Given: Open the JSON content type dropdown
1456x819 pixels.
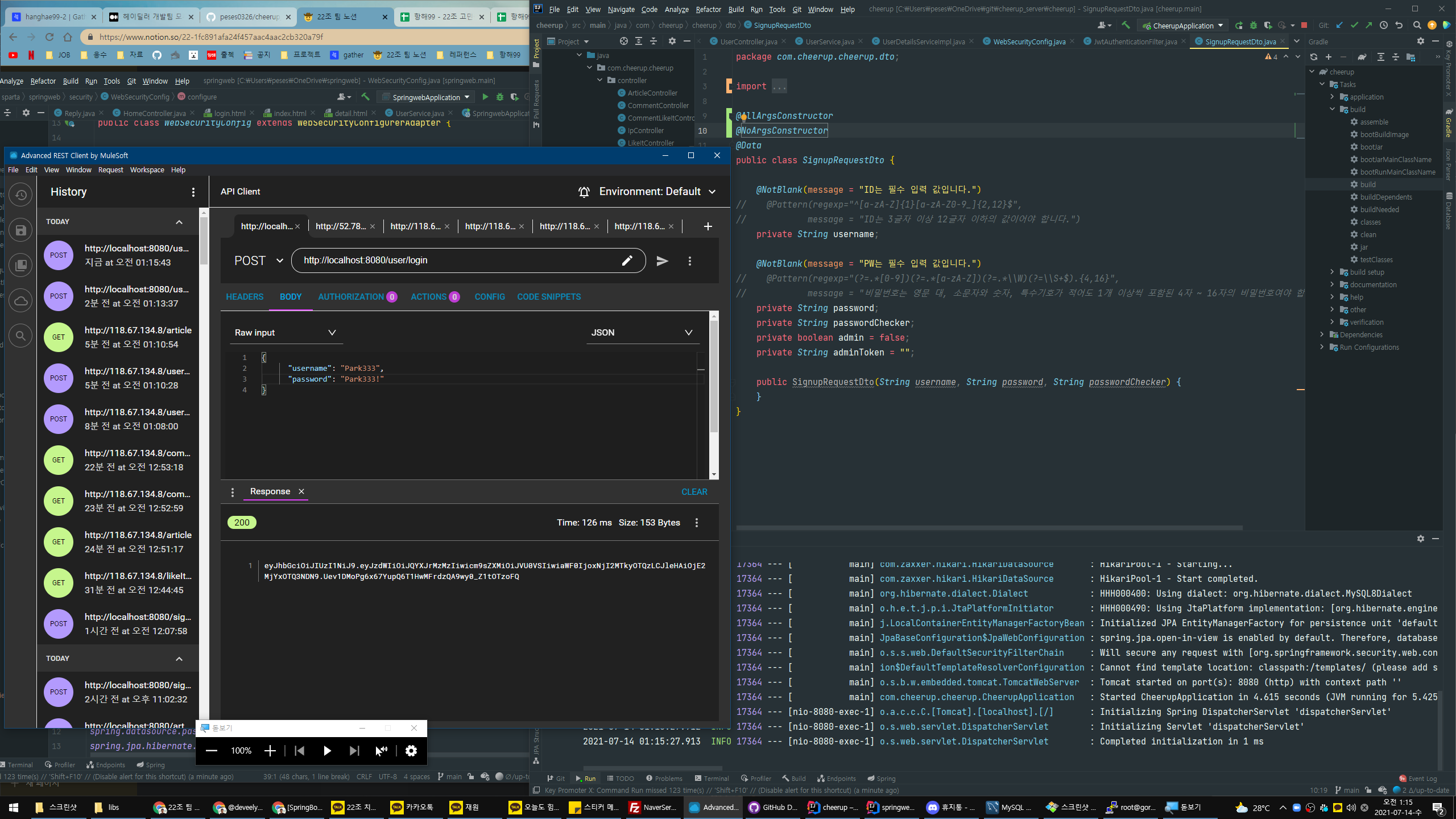Looking at the screenshot, I should click(642, 333).
